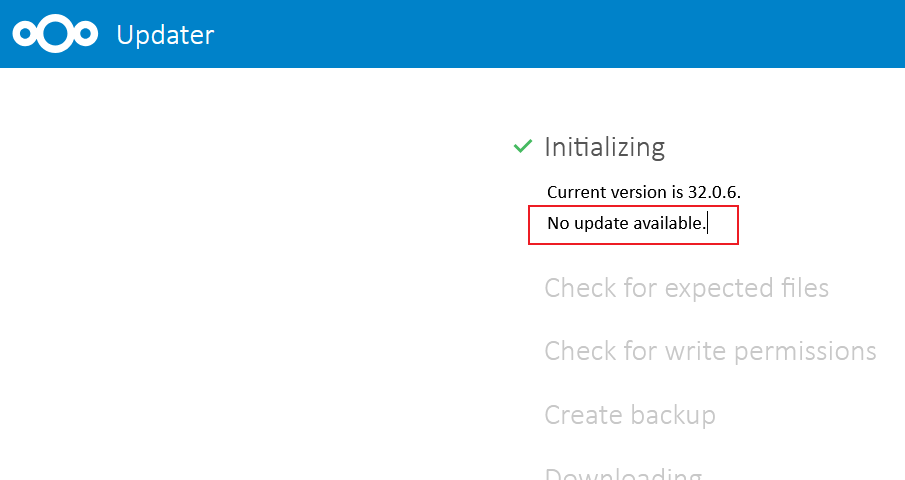Image resolution: width=905 pixels, height=480 pixels.
Task: Select the 'Check for write permissions' step
Action: 710,351
